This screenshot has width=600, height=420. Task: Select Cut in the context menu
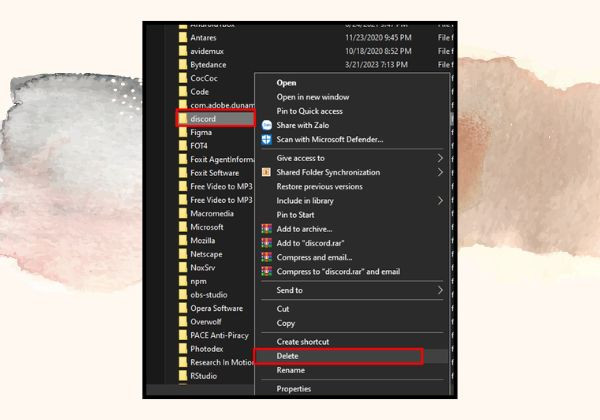point(283,309)
